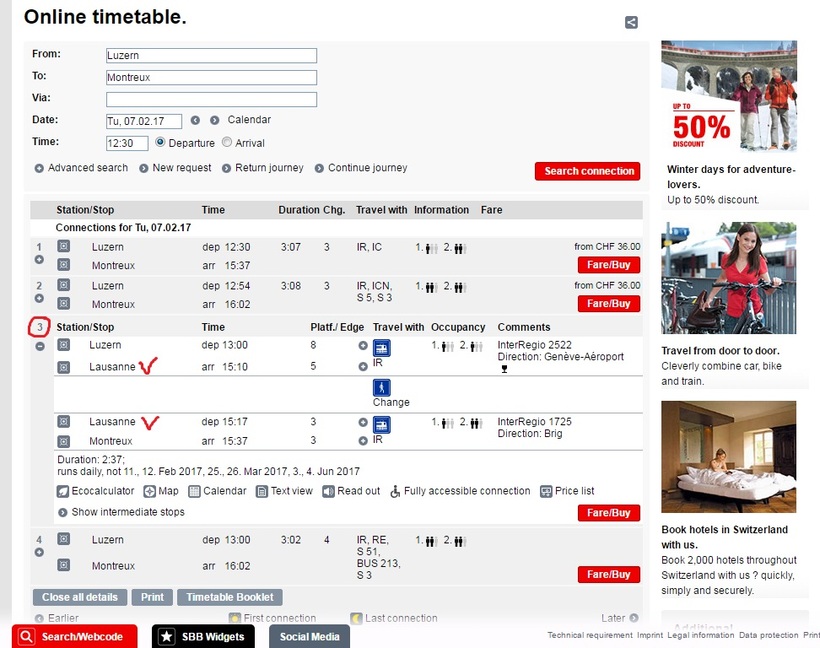The width and height of the screenshot is (820, 648).
Task: Click the Fully accessible connection wheelchair icon
Action: pyautogui.click(x=395, y=491)
